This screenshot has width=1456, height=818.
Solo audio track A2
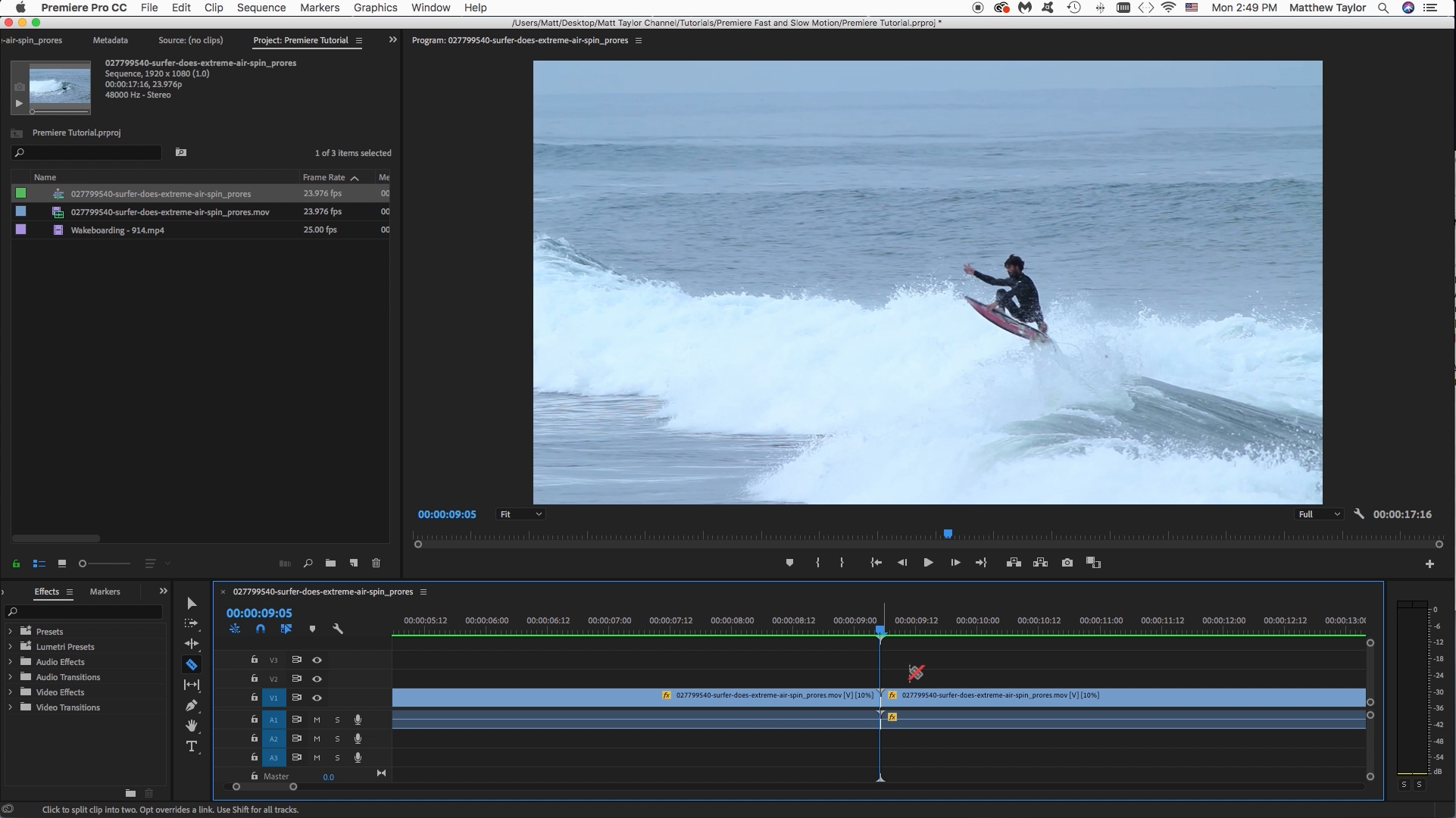[337, 738]
